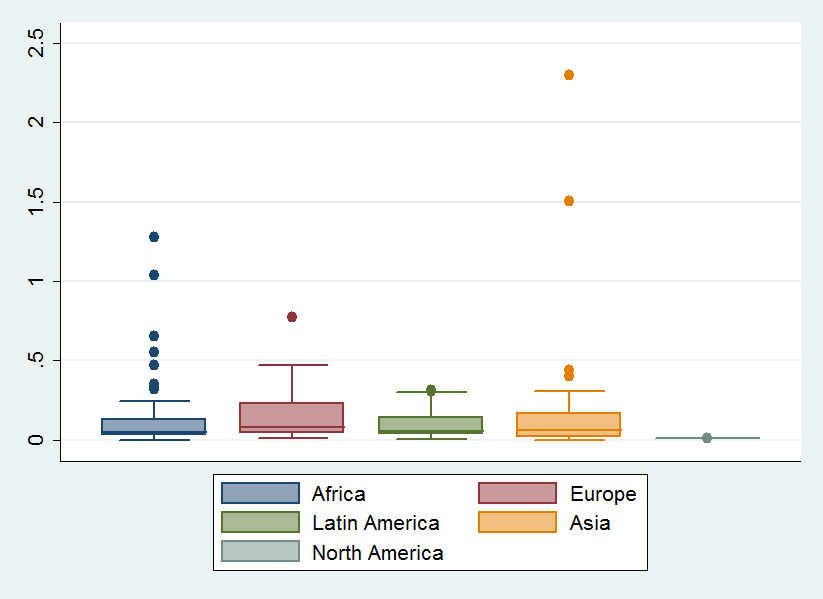Click the North America data point

pyautogui.click(x=707, y=438)
